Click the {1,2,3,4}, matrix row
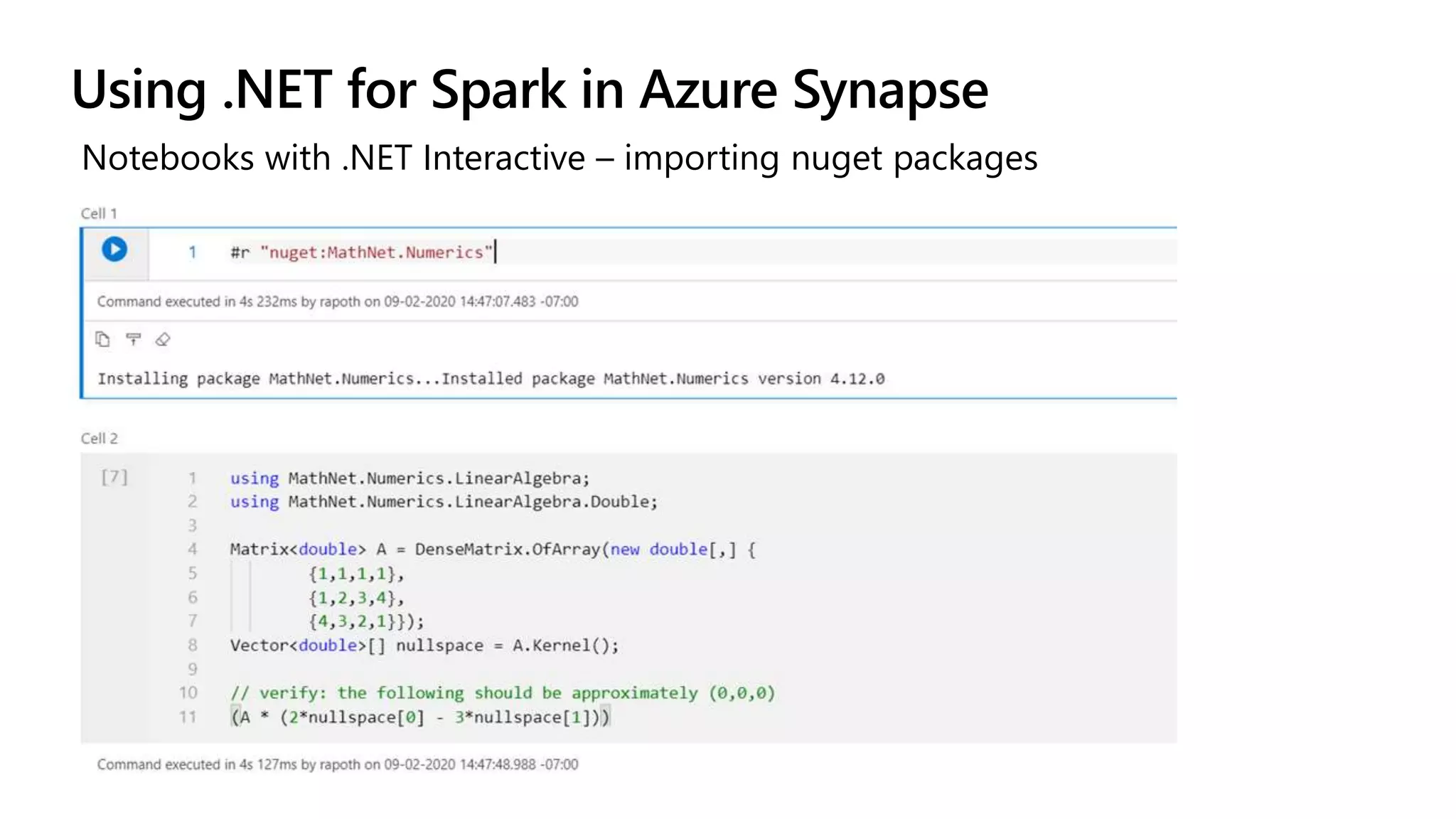The width and height of the screenshot is (1456, 819). pos(356,598)
